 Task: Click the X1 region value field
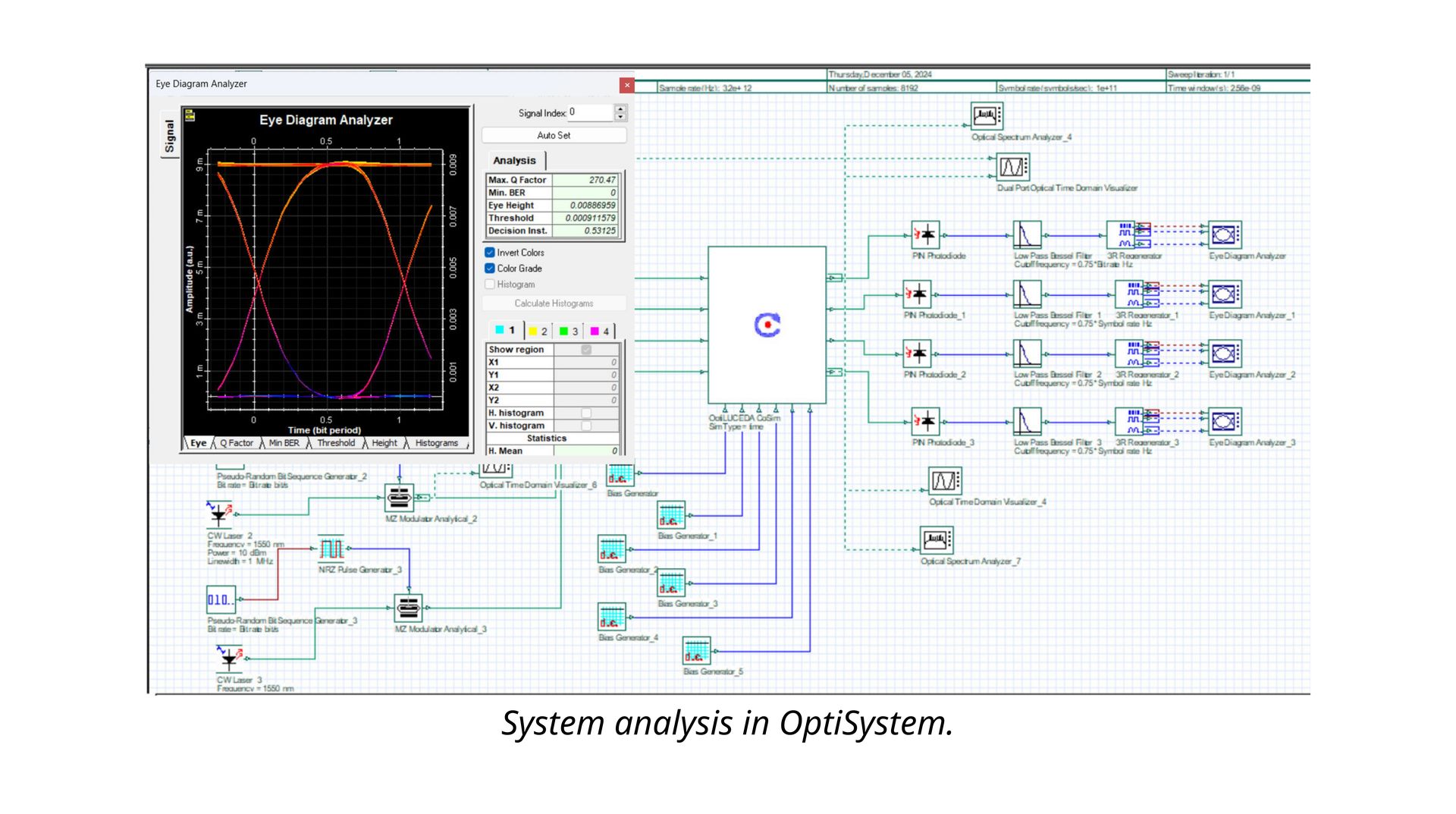coord(585,363)
